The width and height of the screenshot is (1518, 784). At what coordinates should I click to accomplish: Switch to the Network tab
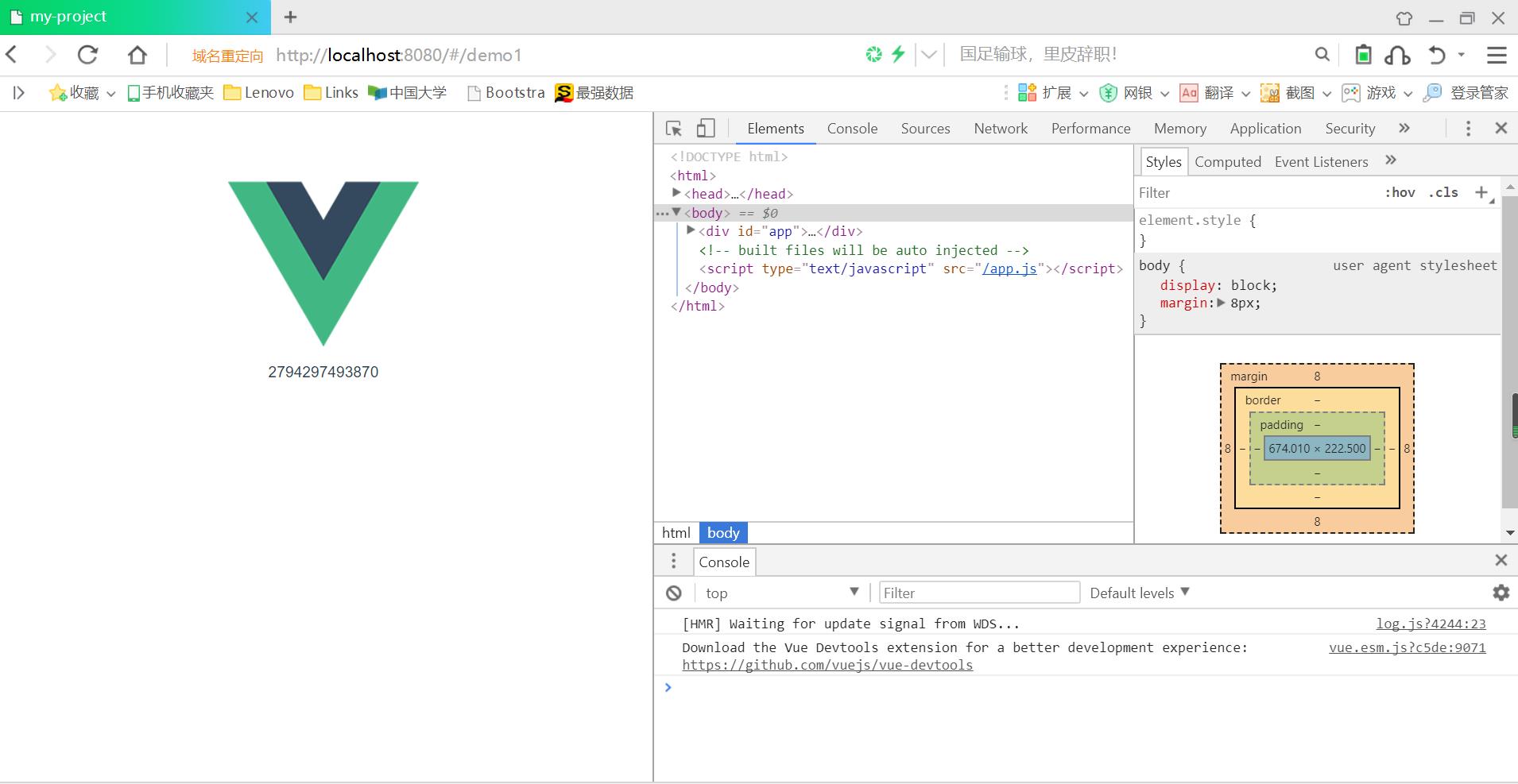[x=1001, y=129]
